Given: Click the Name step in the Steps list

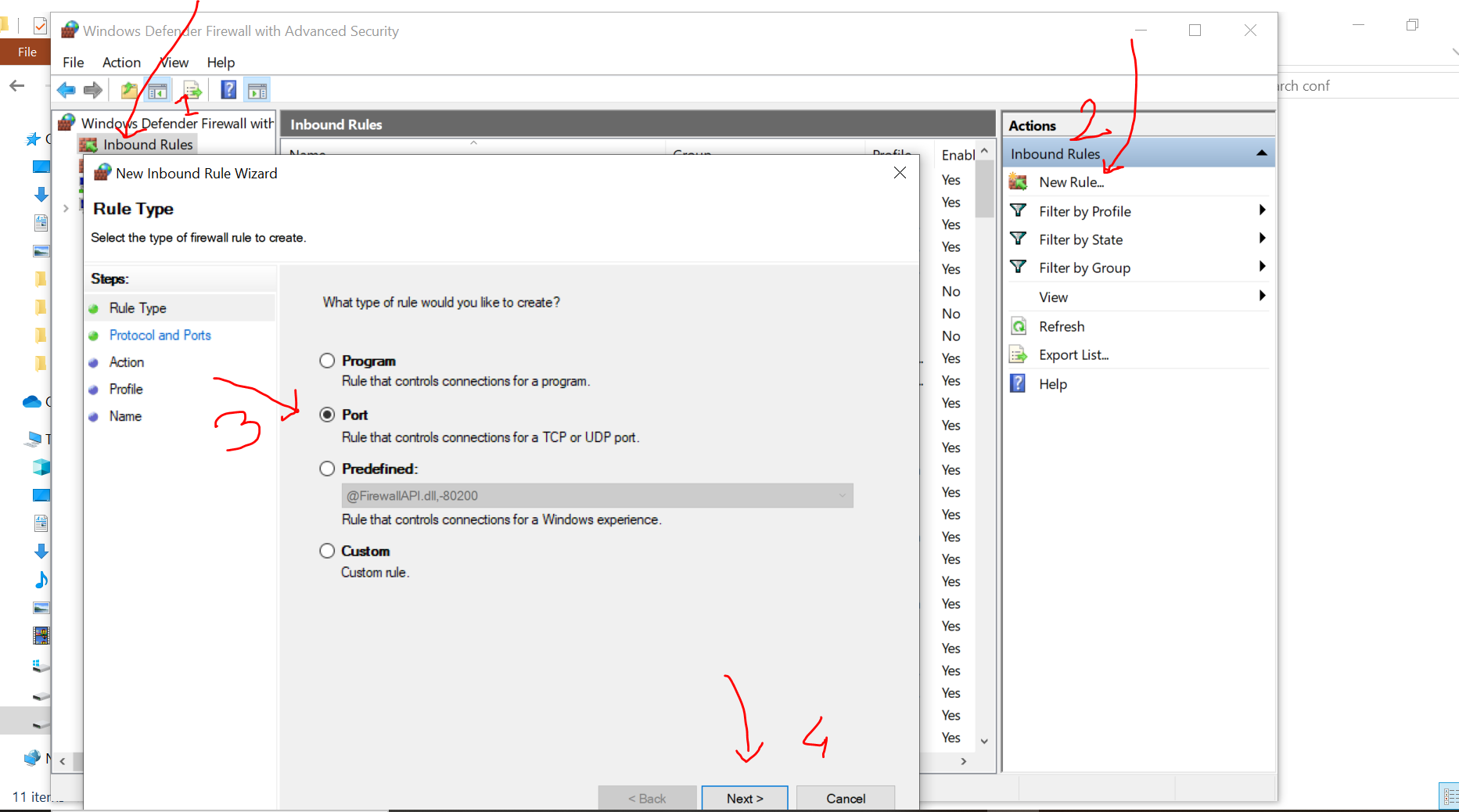Looking at the screenshot, I should (125, 416).
